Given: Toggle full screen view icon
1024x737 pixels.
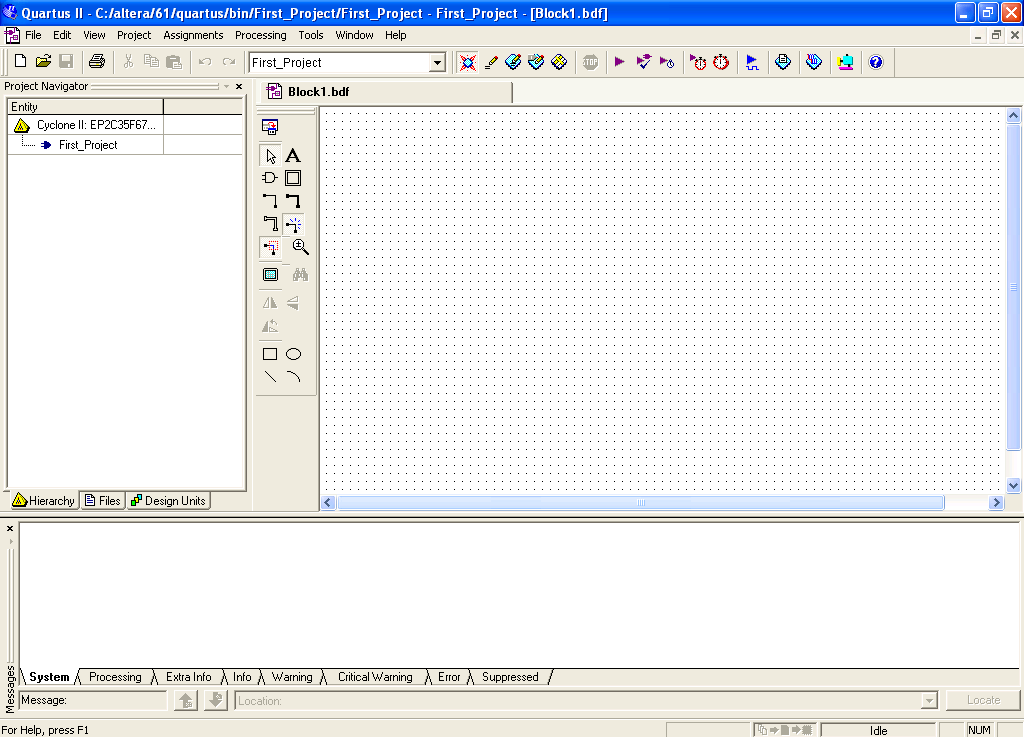Looking at the screenshot, I should point(270,275).
